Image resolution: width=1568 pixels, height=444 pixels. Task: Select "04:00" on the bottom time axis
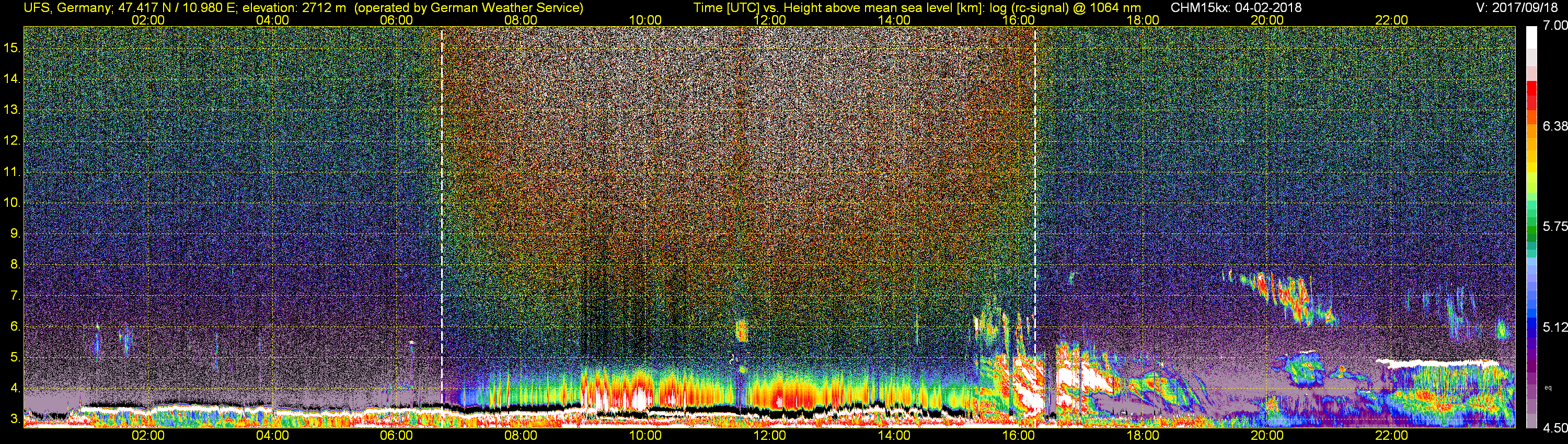point(273,436)
